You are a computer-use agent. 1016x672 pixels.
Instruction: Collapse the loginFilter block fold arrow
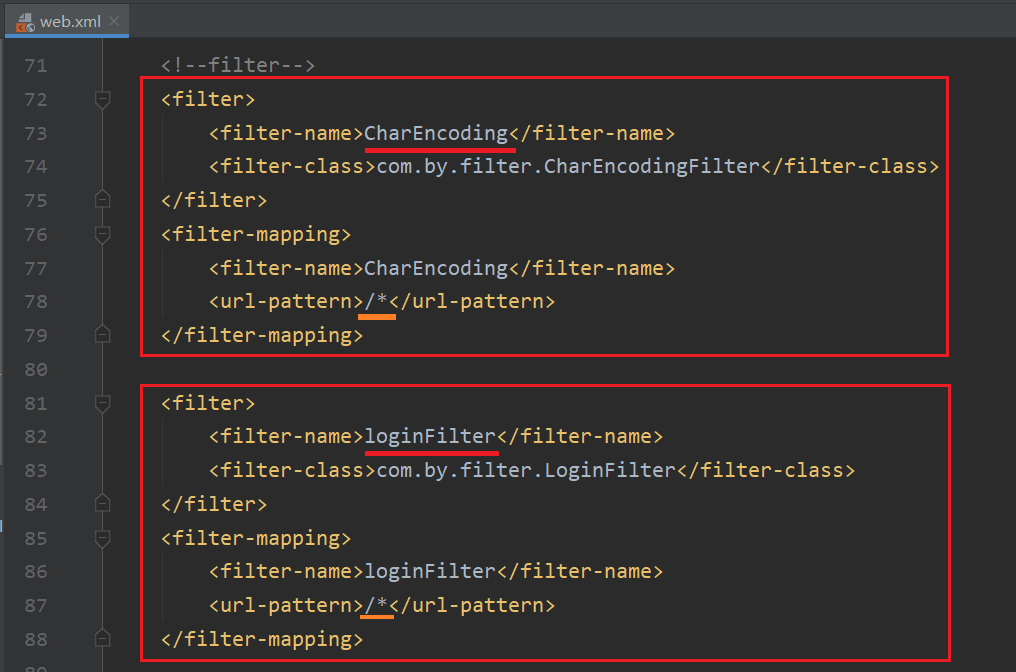pyautogui.click(x=102, y=402)
